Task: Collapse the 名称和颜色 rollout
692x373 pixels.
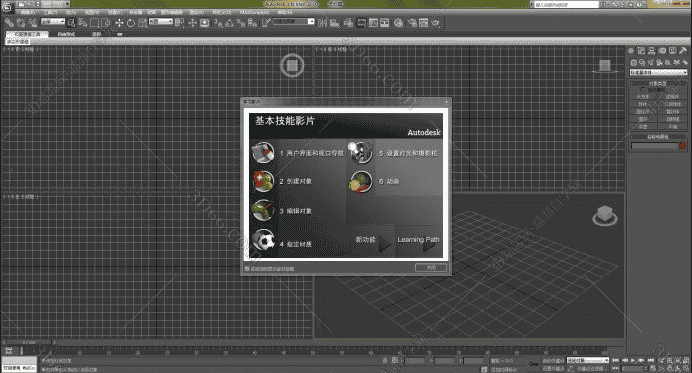Action: [658, 137]
